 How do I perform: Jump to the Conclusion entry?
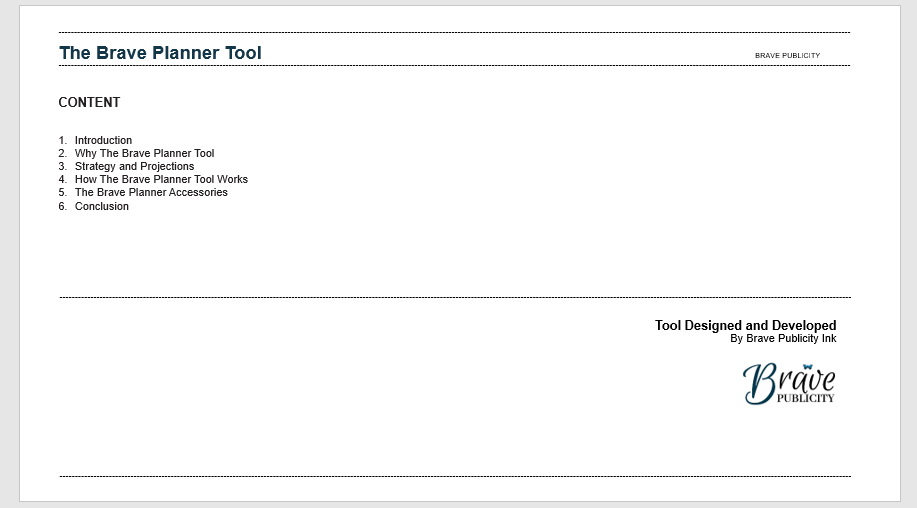click(102, 207)
